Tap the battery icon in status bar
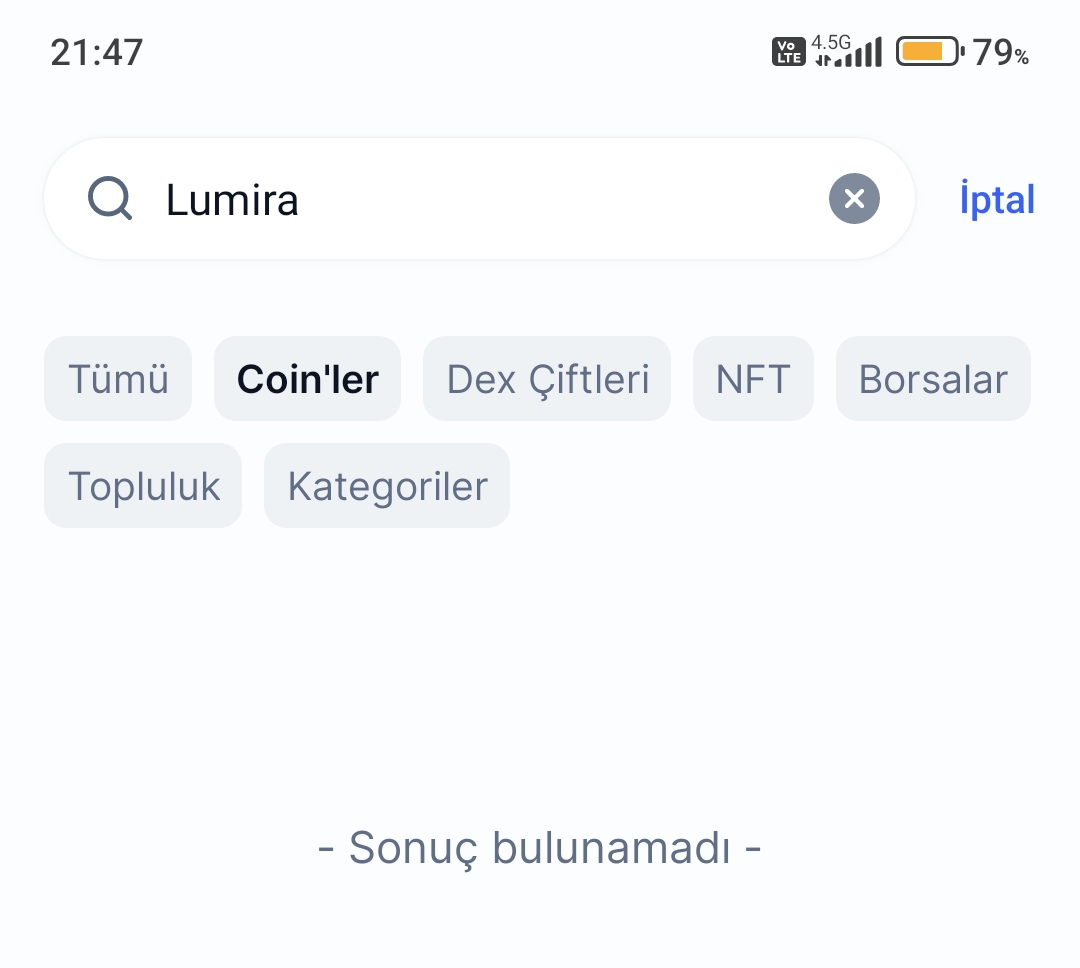Image resolution: width=1080 pixels, height=968 pixels. click(x=930, y=52)
